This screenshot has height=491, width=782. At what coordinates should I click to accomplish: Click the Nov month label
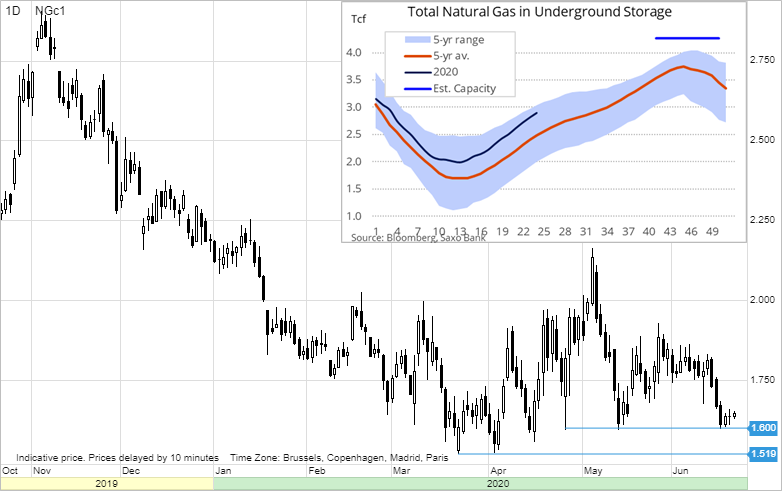pyautogui.click(x=42, y=471)
